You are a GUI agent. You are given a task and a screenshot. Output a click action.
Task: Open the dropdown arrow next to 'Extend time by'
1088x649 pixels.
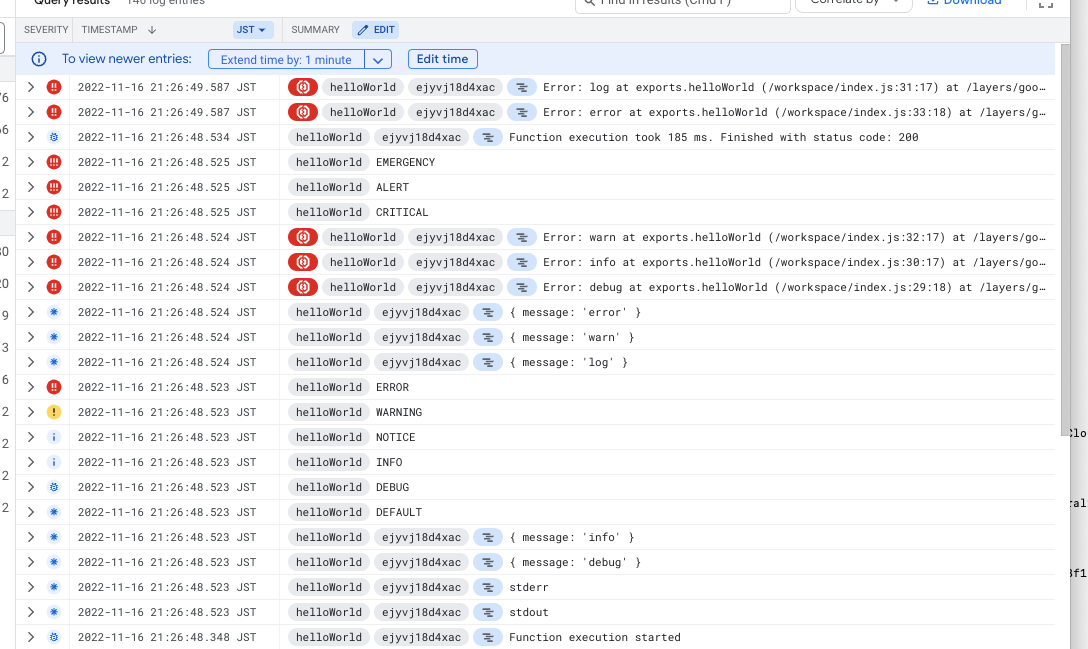click(x=378, y=60)
